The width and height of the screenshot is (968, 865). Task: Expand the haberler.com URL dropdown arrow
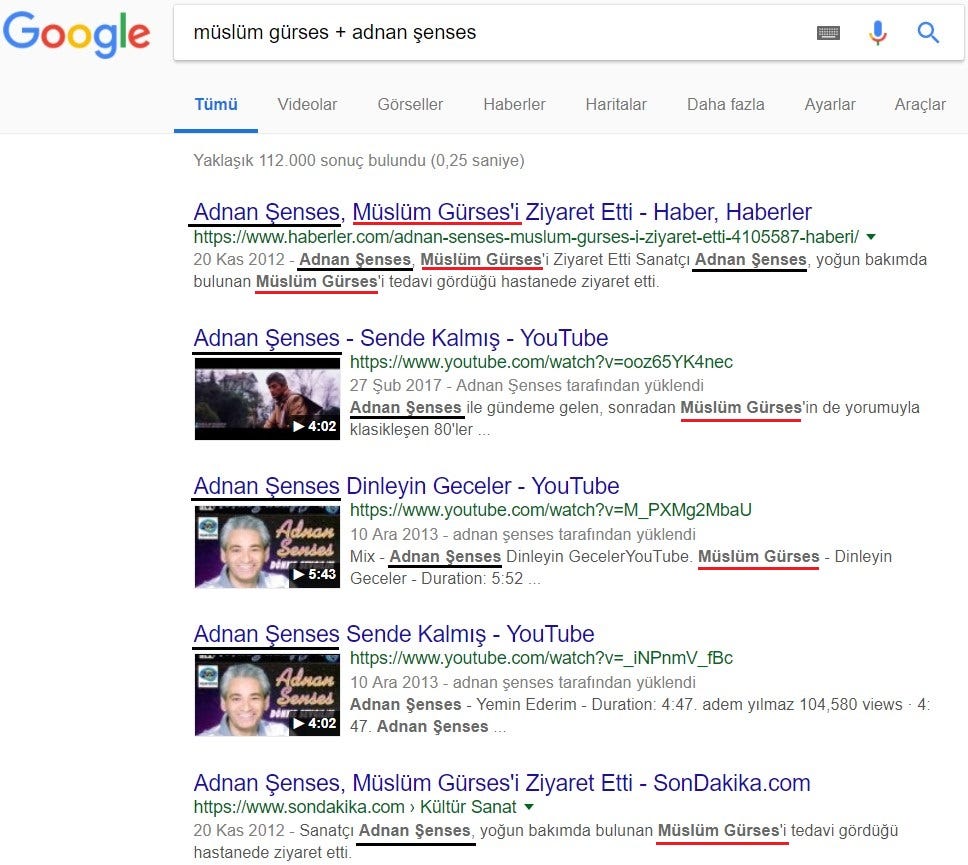[871, 237]
